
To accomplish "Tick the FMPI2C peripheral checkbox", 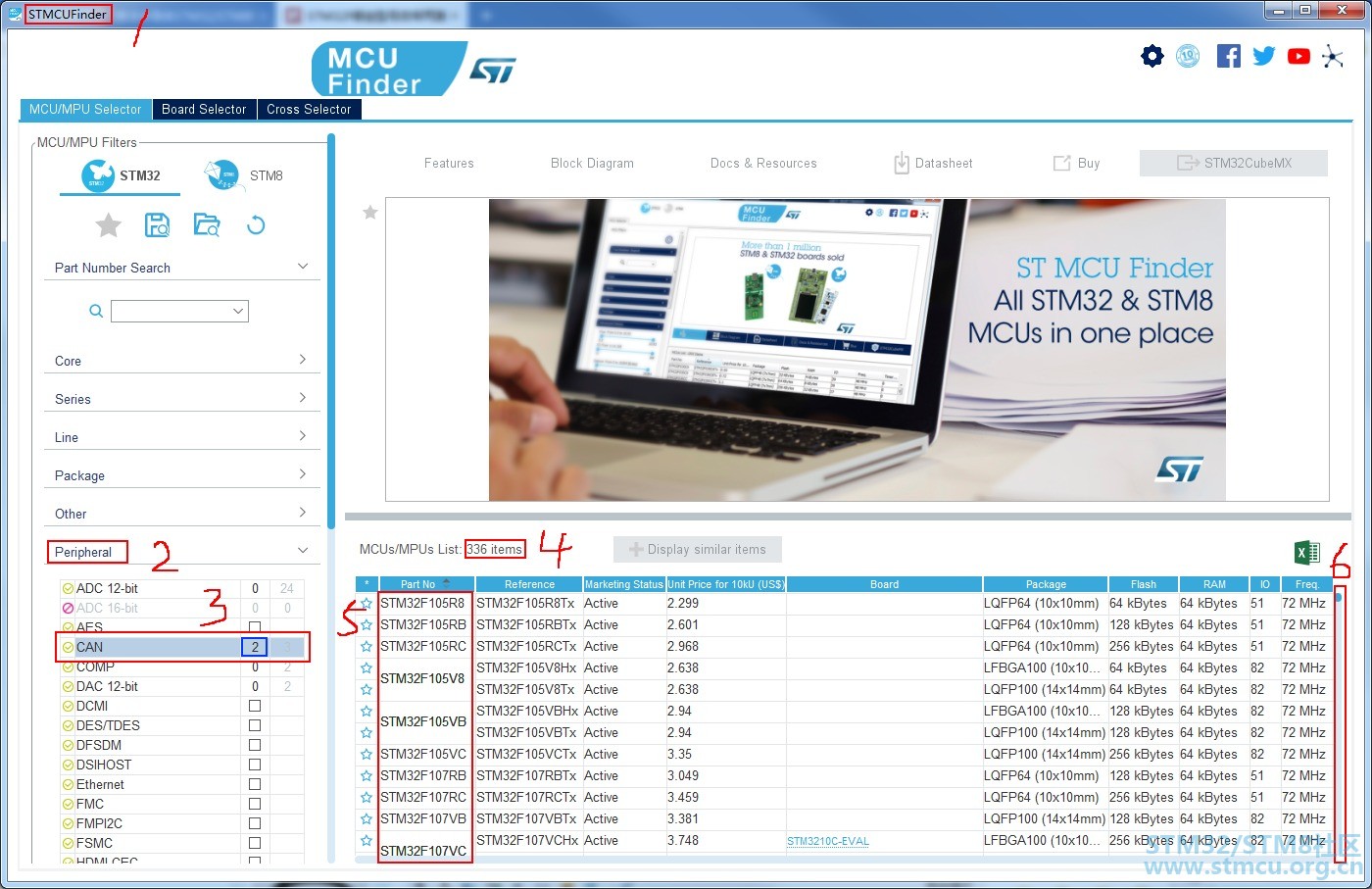I will coord(255,823).
